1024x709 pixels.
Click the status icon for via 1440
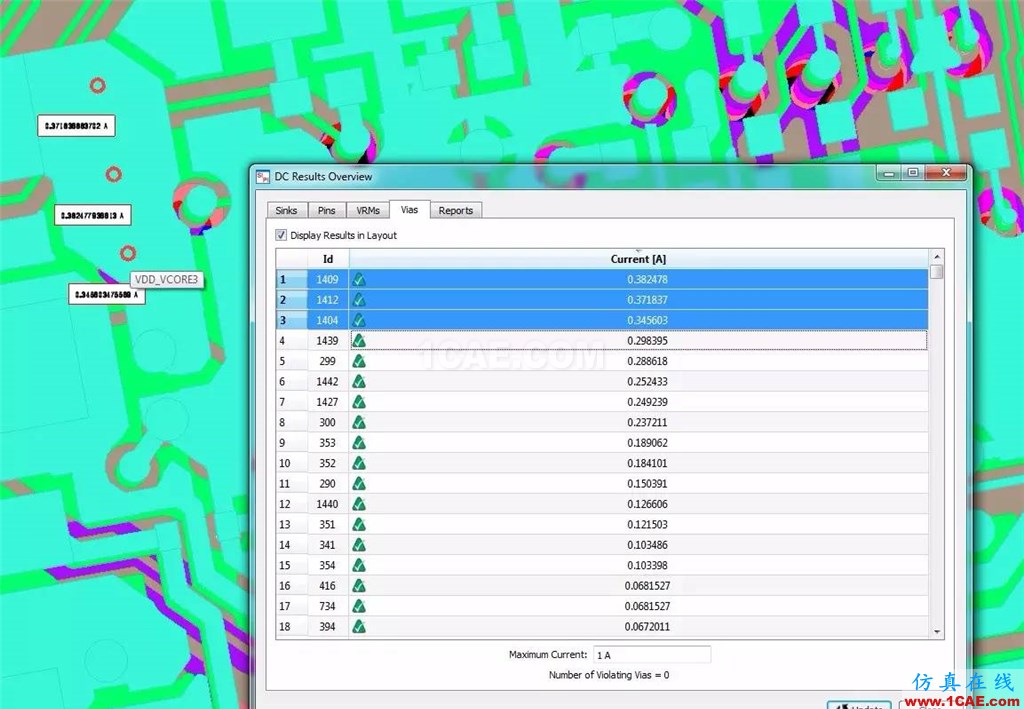point(359,504)
